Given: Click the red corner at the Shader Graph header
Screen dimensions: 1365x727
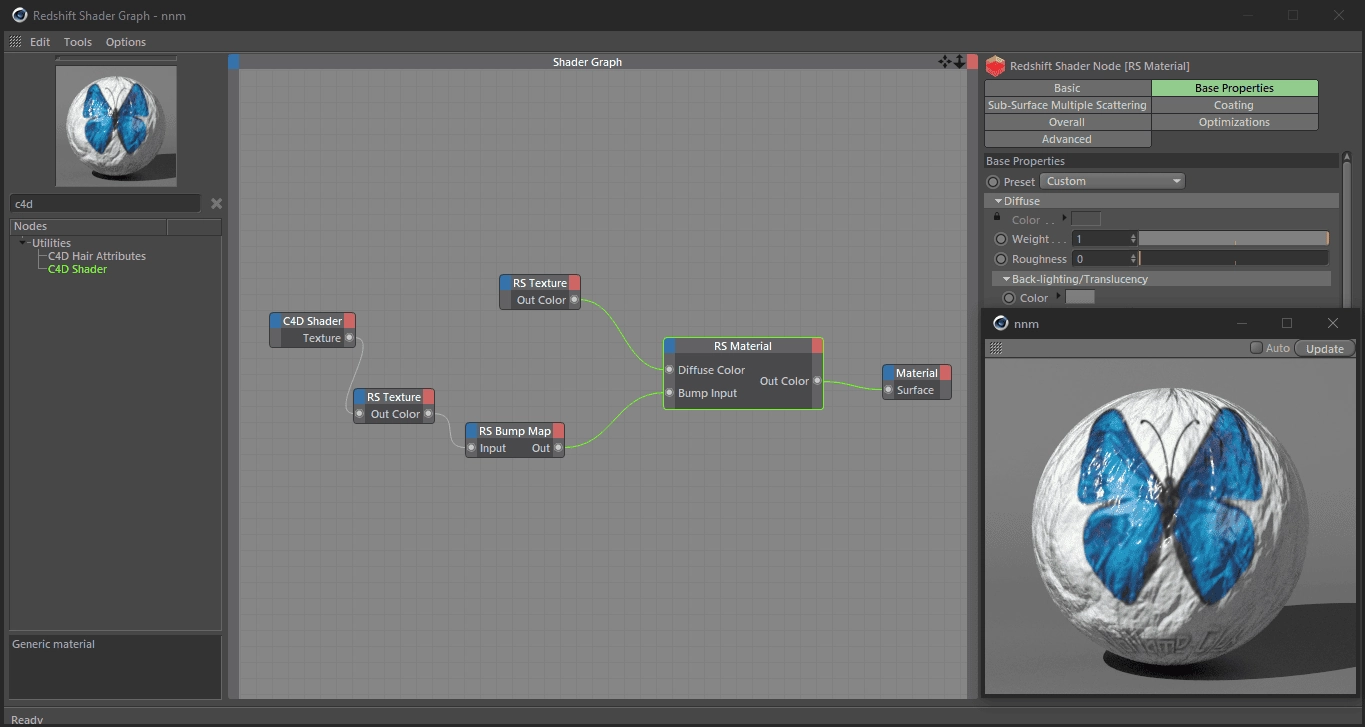Looking at the screenshot, I should 972,62.
